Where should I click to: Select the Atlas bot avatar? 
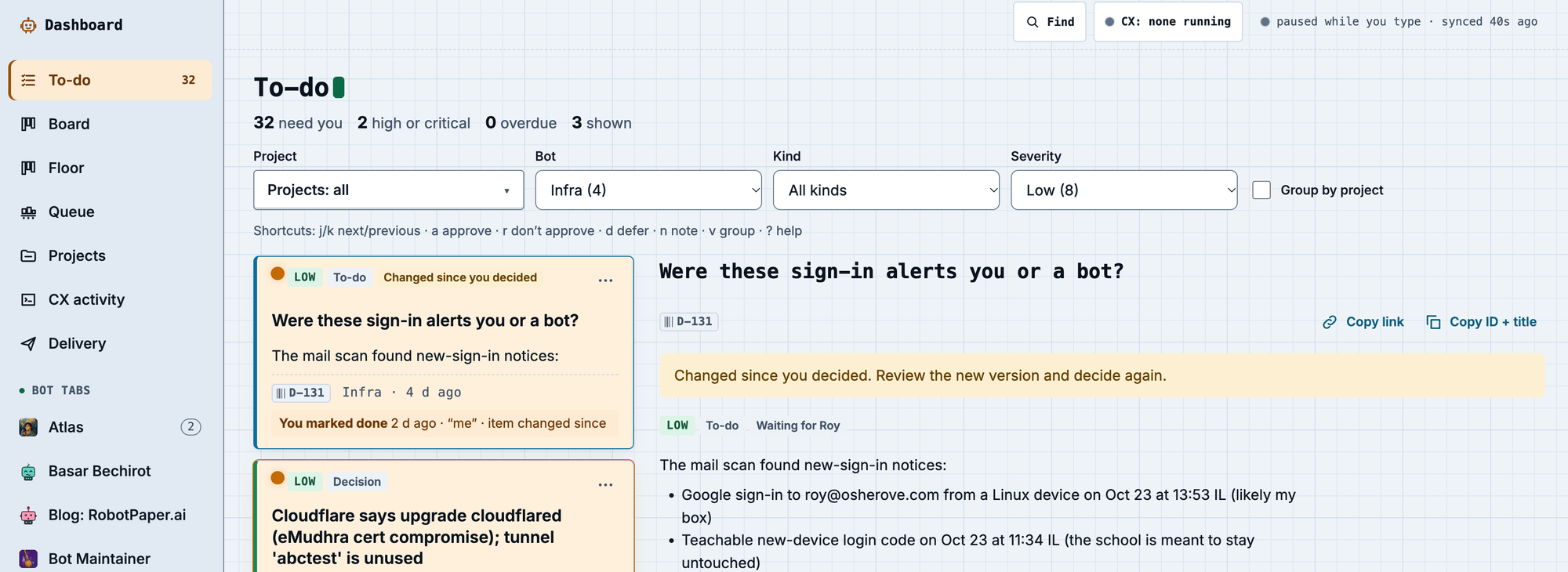click(28, 427)
